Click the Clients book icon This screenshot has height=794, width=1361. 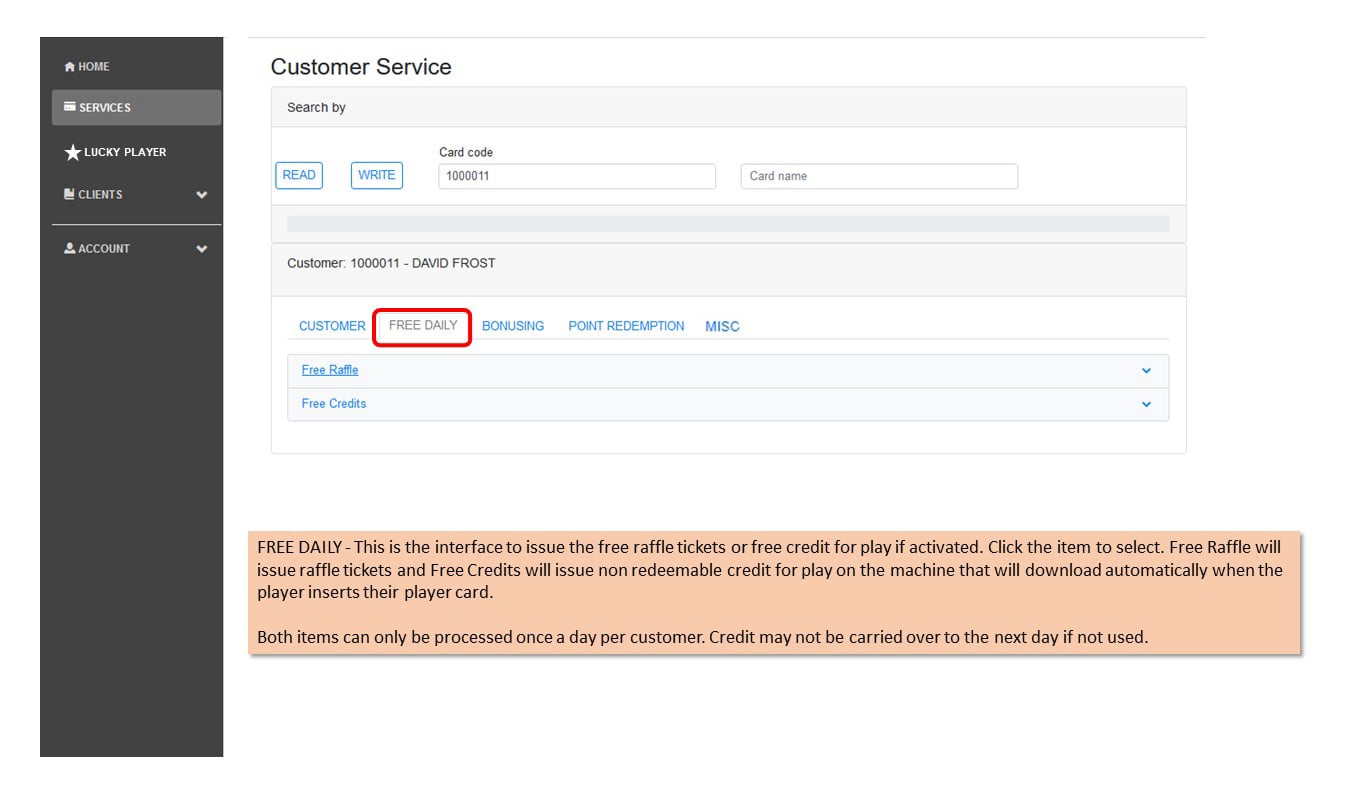click(x=69, y=194)
